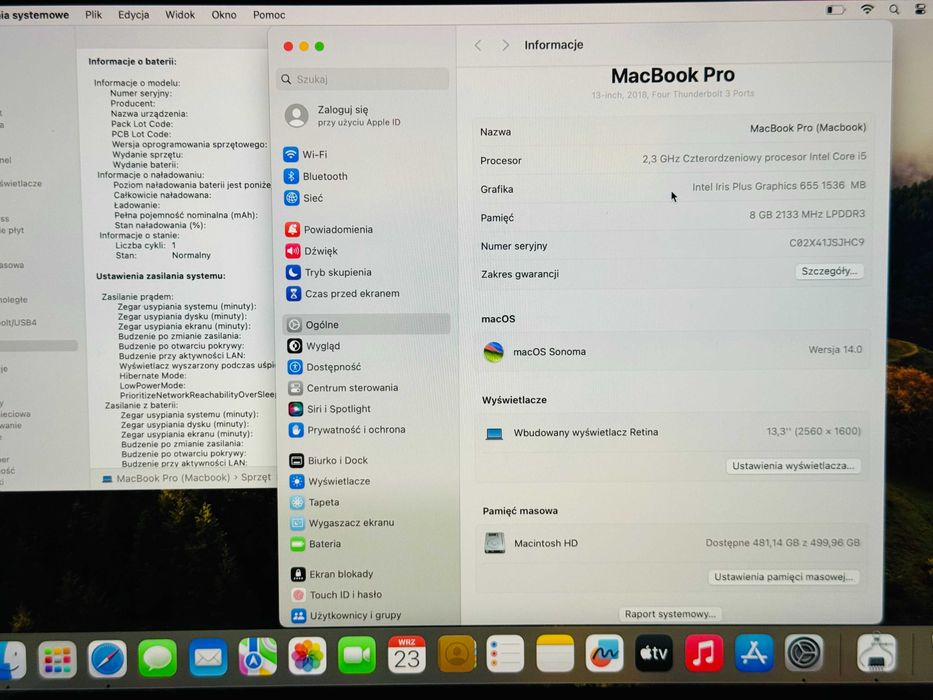This screenshot has width=933, height=700.
Task: Click the Macintosh HD storage row
Action: tap(672, 543)
